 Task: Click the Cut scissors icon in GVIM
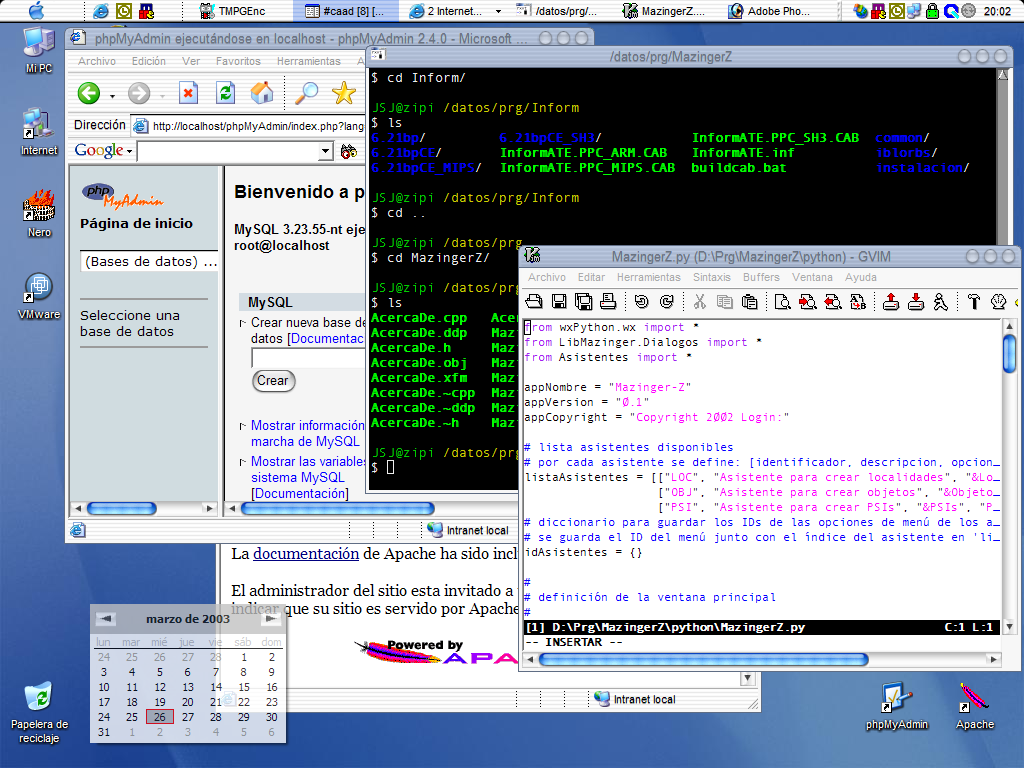click(x=699, y=301)
